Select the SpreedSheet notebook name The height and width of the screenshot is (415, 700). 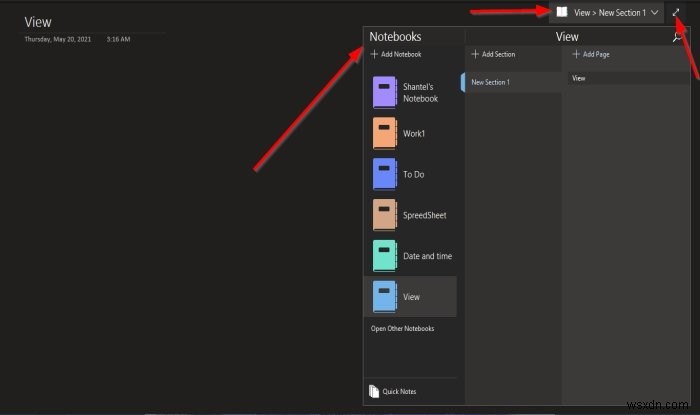coord(425,215)
